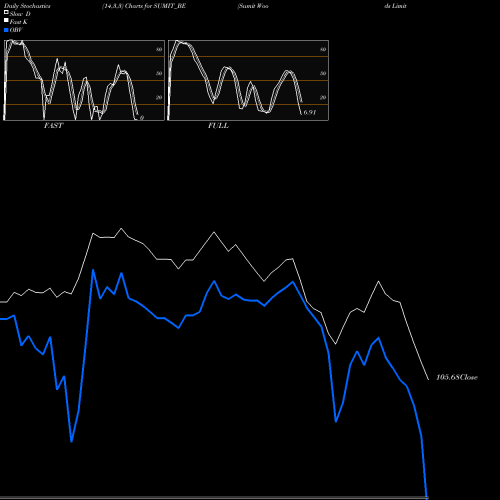Click the 50 level label in FAST chart

click(159, 73)
